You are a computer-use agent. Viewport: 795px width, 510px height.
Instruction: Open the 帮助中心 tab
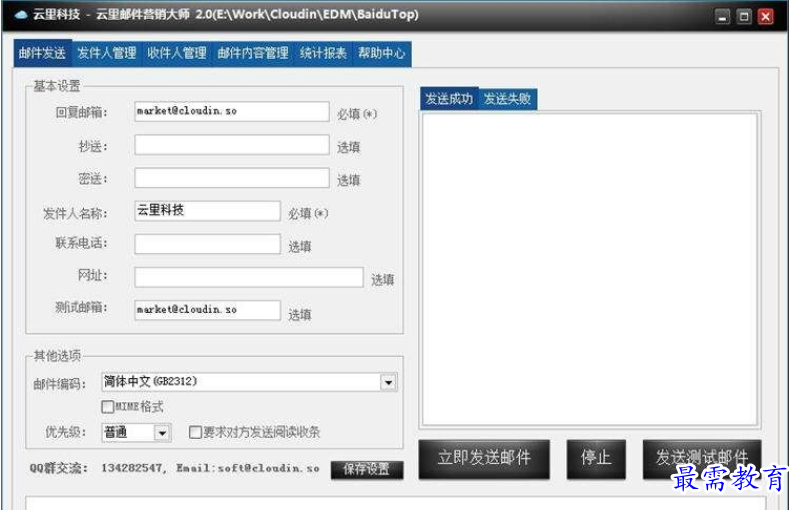(x=381, y=53)
